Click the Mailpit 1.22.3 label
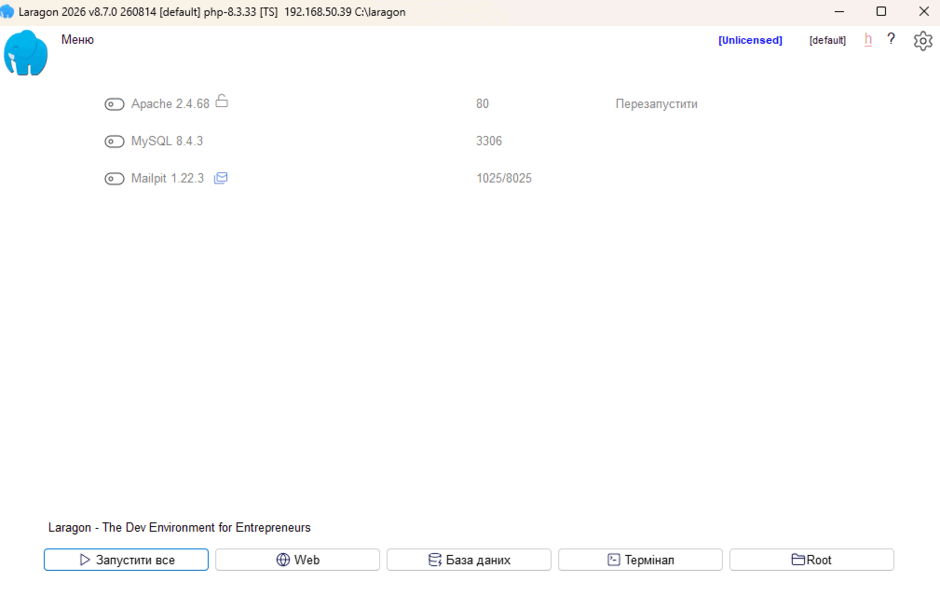 click(x=167, y=178)
